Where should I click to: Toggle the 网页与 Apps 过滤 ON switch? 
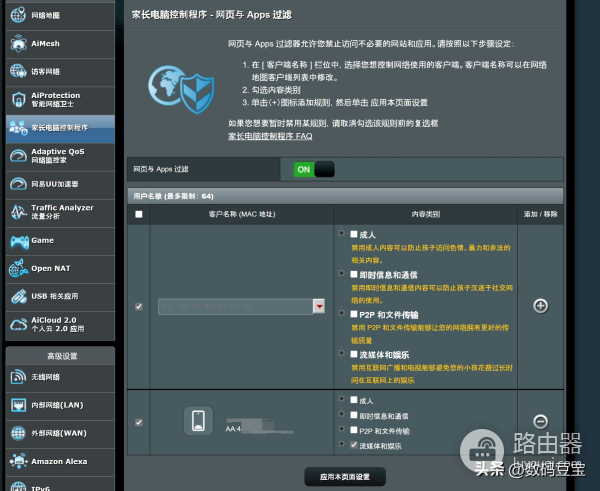point(314,169)
